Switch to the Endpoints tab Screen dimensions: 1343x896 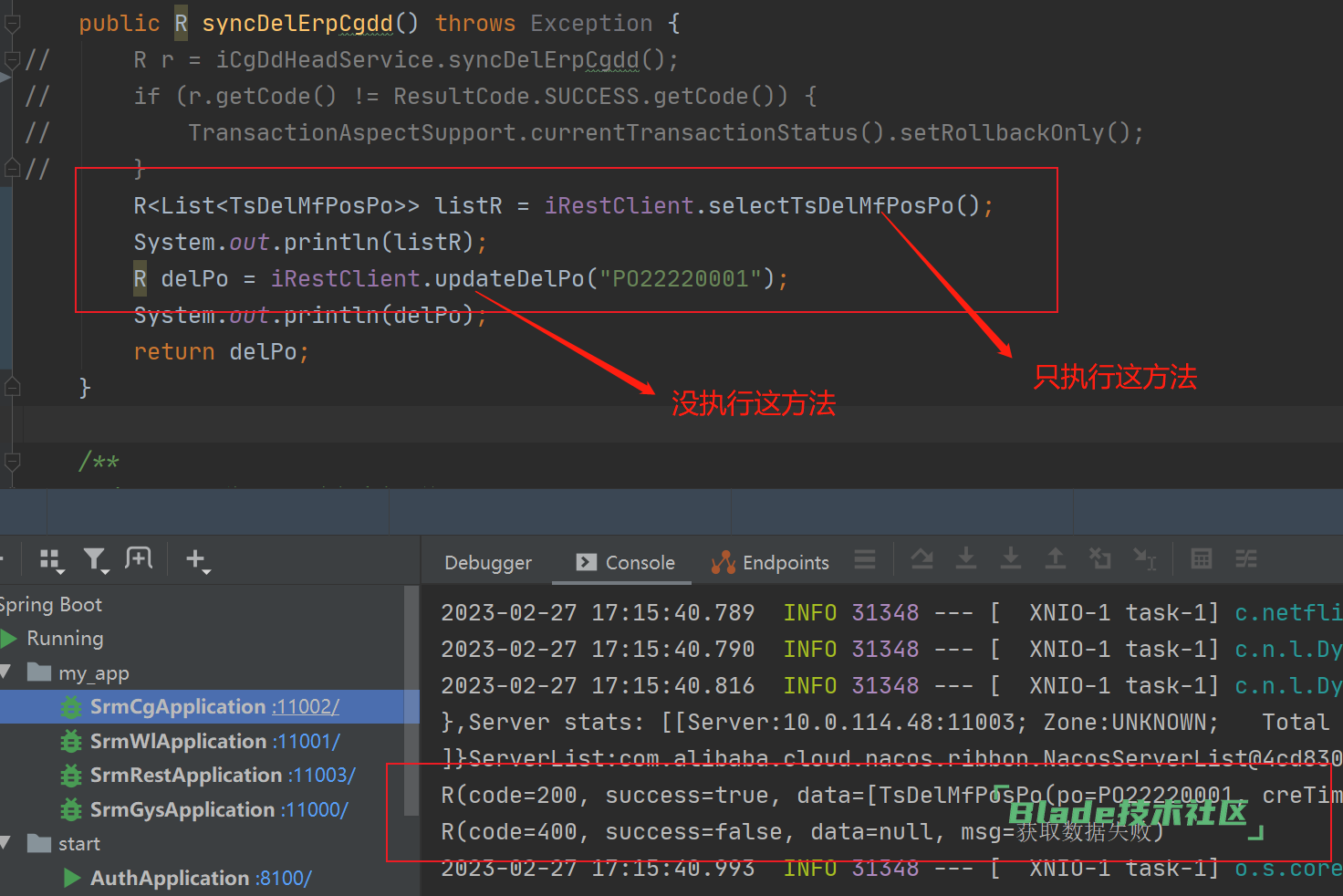[x=770, y=563]
